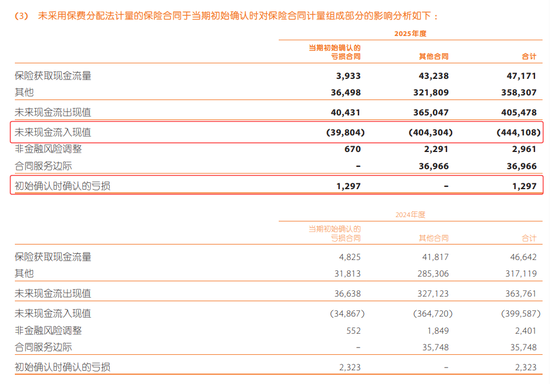This screenshot has width=550, height=384.
Task: Click the cell showing 321,809
Action: (431, 92)
